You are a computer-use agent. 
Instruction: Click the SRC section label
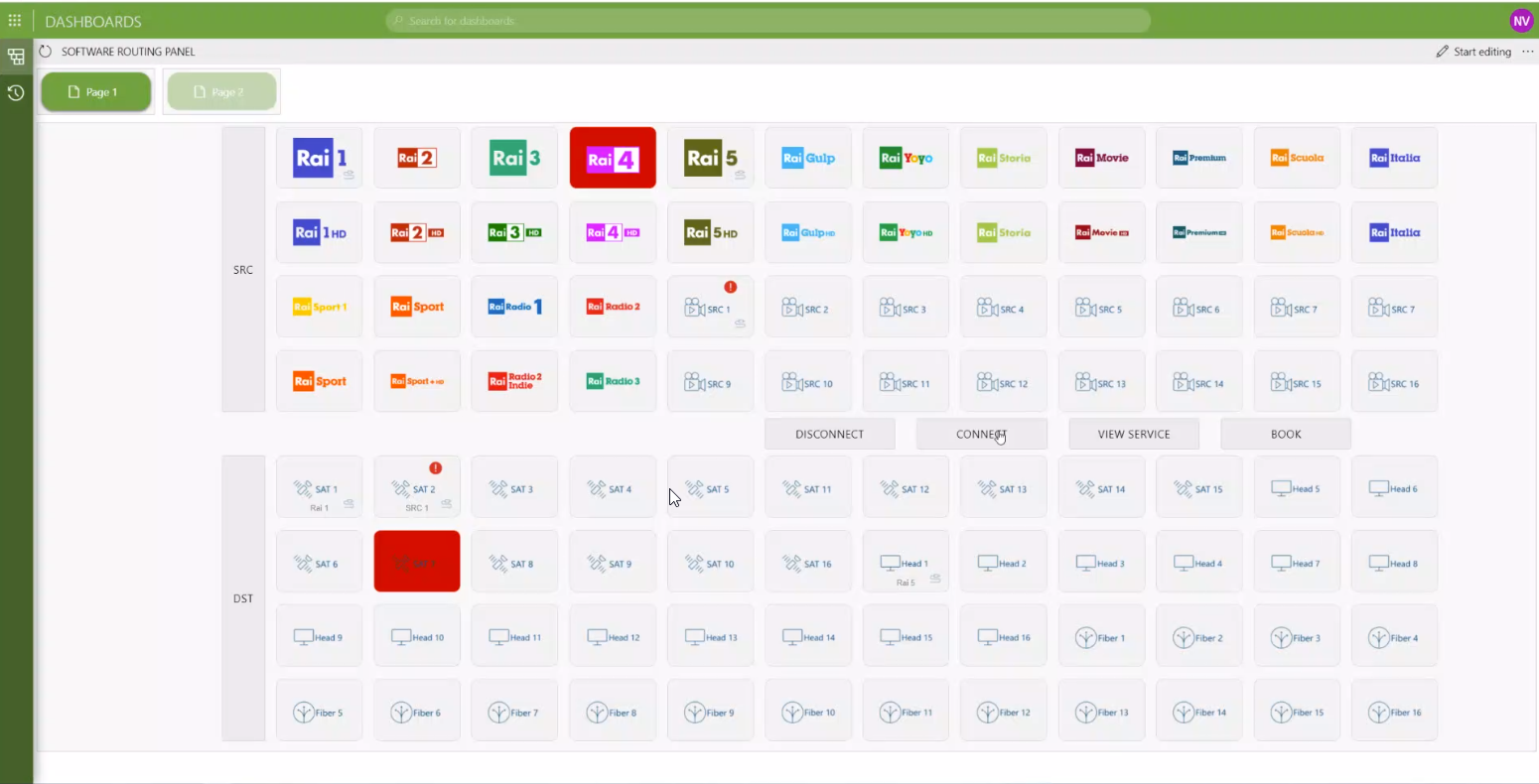243,270
